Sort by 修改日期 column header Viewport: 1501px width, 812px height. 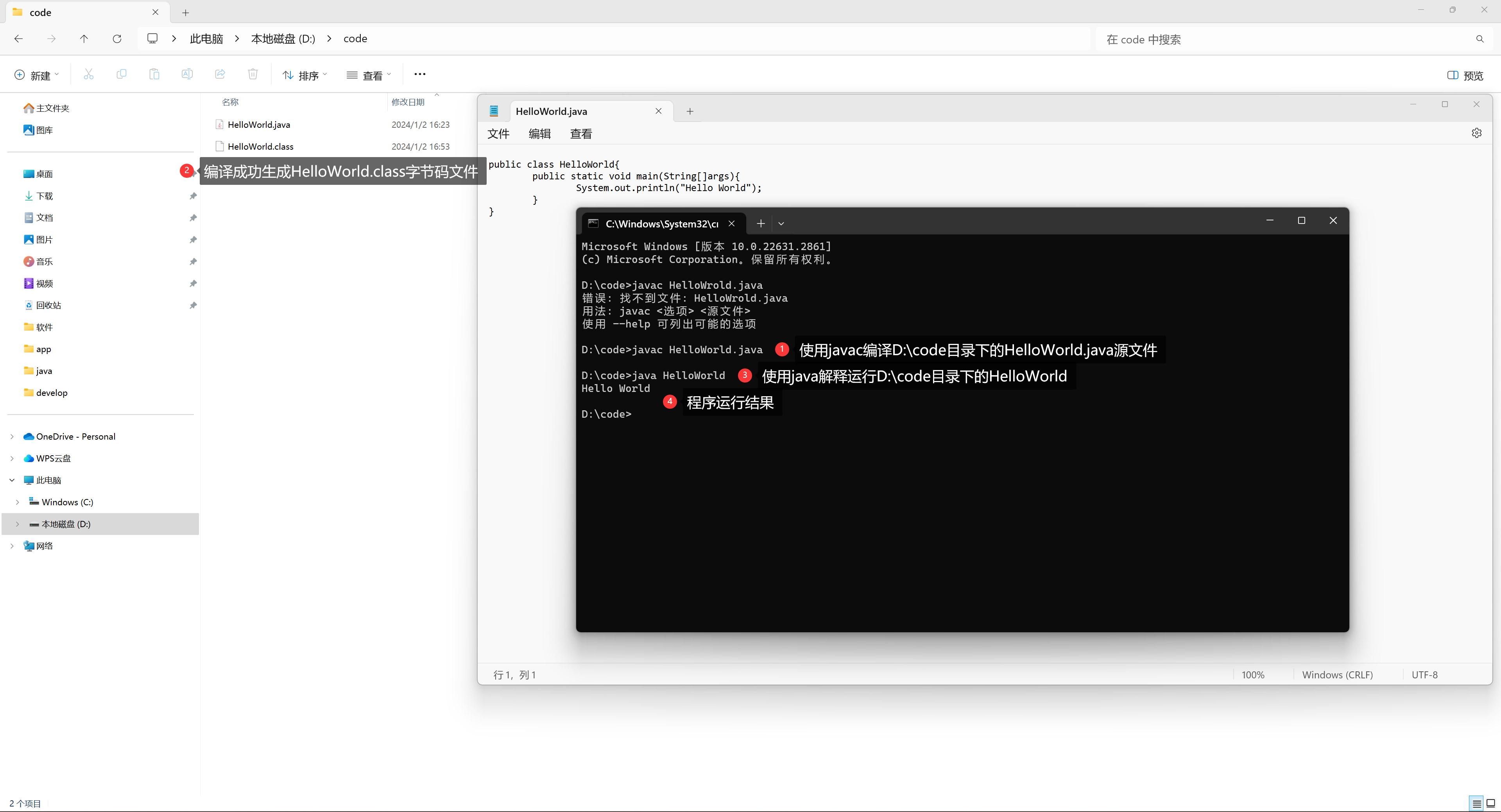click(408, 102)
